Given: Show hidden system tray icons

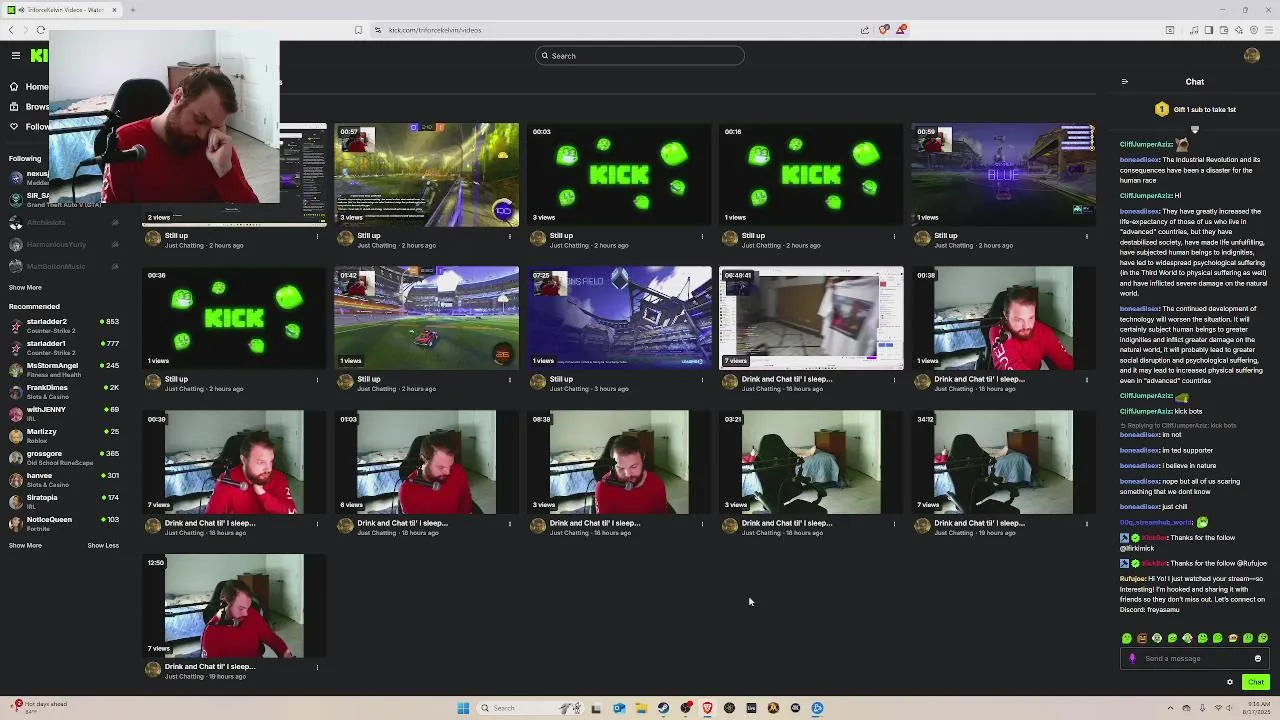Looking at the screenshot, I should click(x=1171, y=708).
